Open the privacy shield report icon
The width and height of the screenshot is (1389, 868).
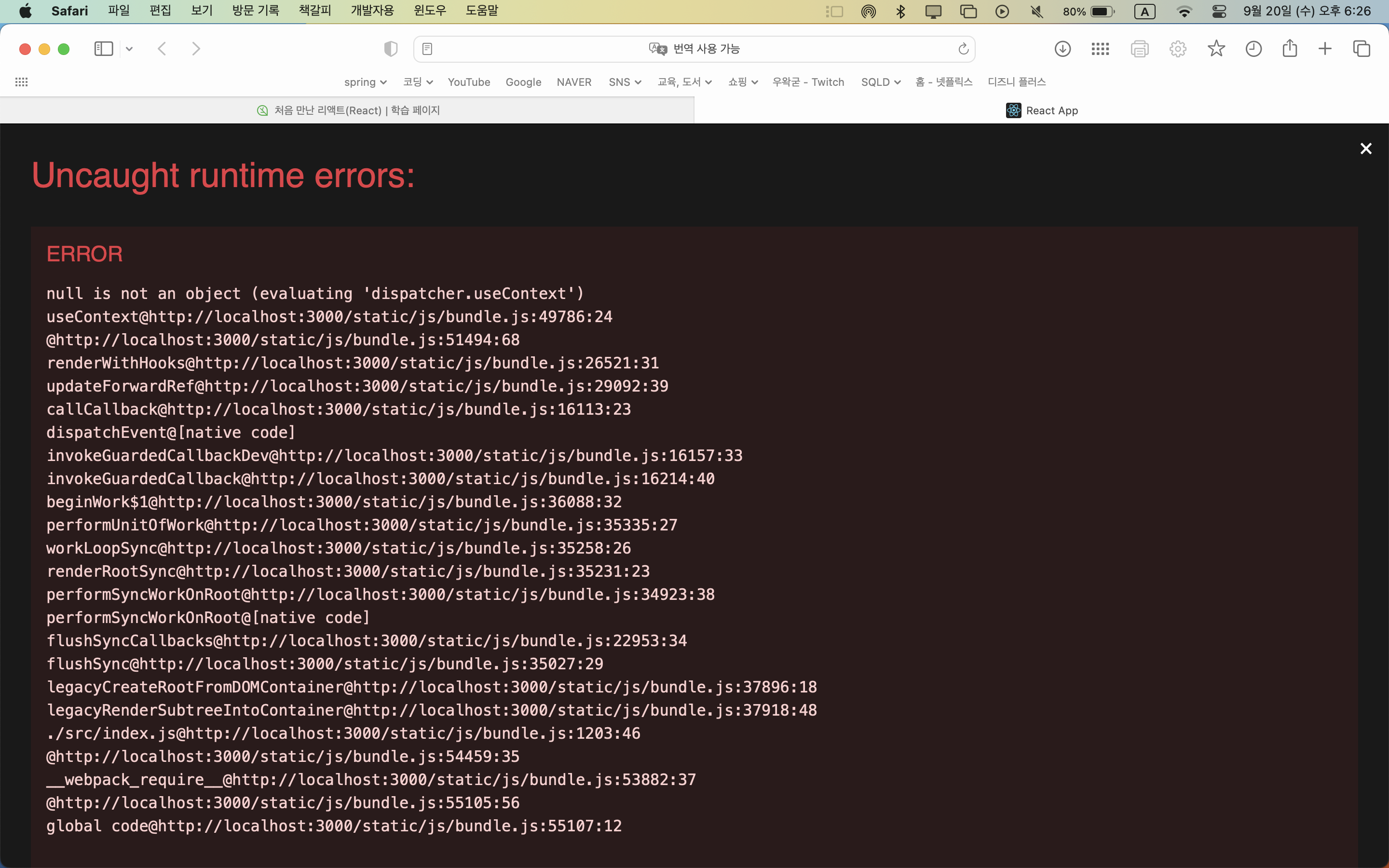[391, 49]
